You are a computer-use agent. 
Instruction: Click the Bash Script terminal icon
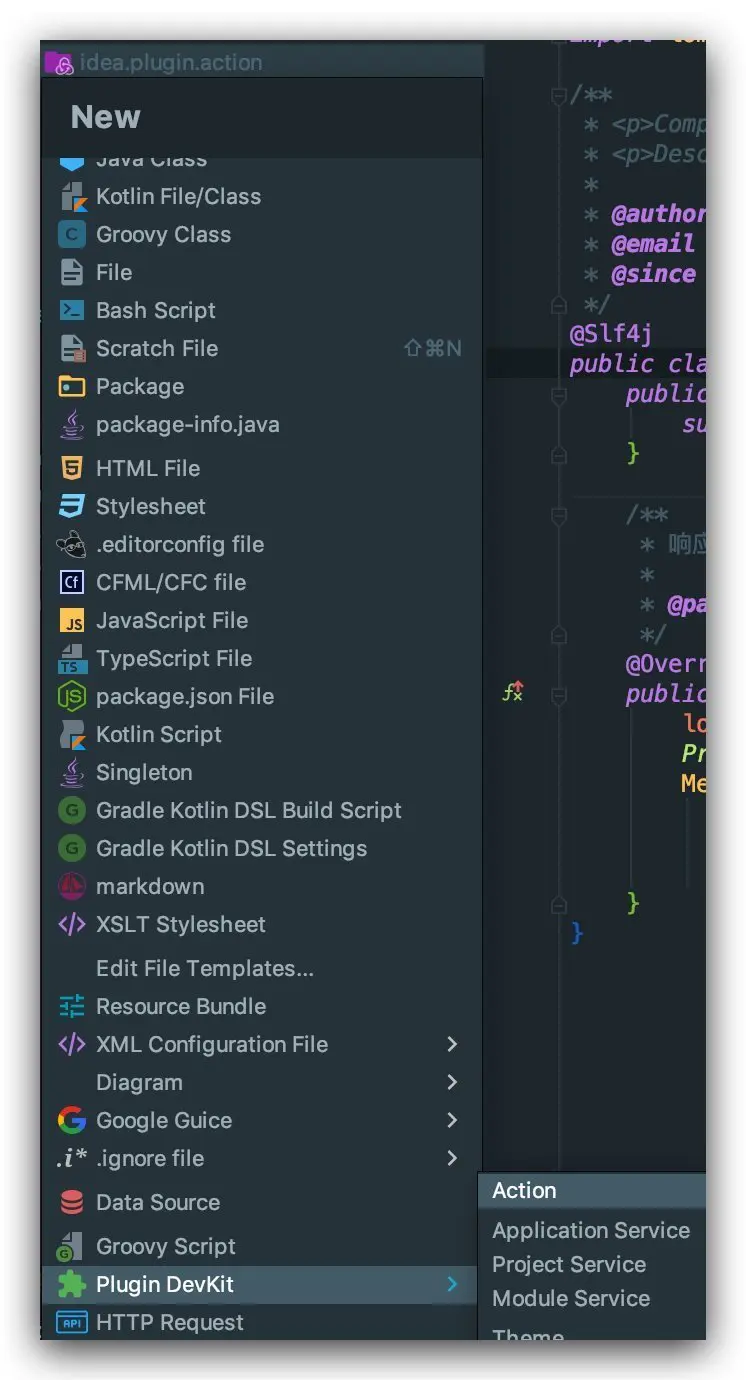tap(72, 311)
